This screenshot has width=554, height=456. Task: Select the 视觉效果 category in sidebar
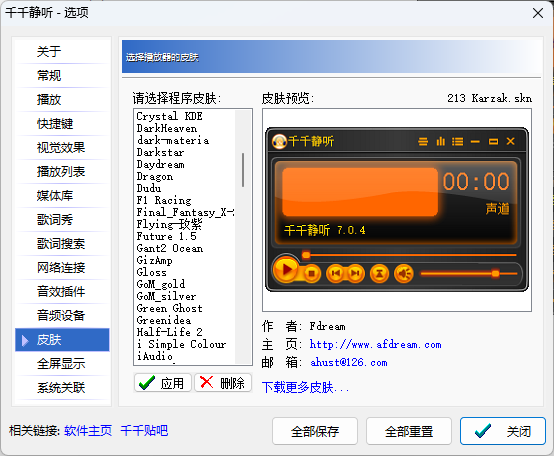[x=62, y=148]
